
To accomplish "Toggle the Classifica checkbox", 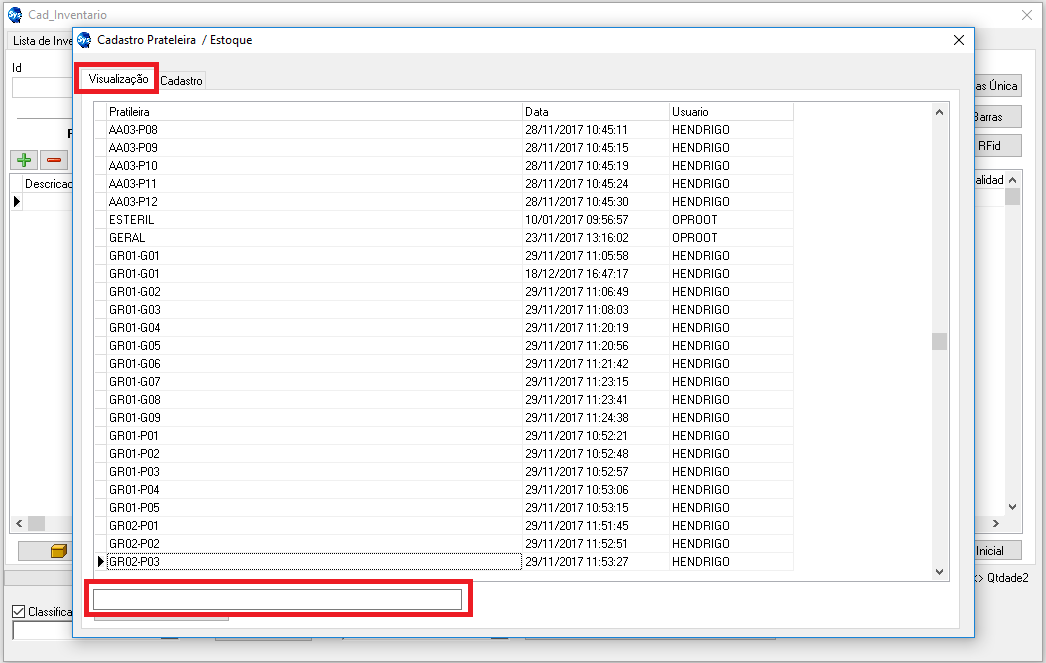I will (18, 612).
